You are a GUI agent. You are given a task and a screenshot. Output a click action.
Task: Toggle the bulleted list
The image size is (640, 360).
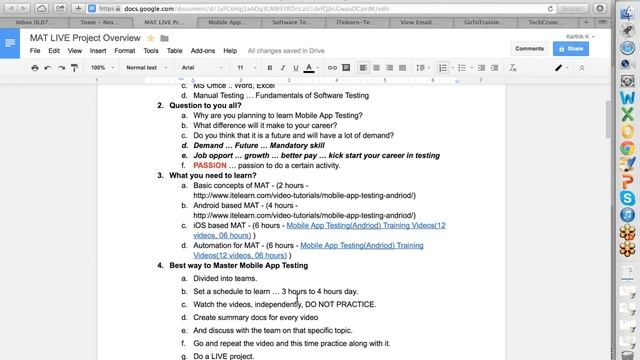(x=462, y=68)
